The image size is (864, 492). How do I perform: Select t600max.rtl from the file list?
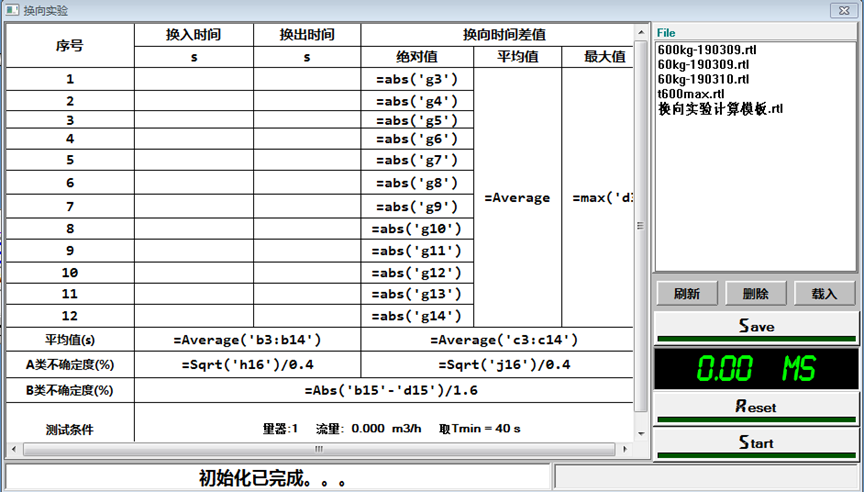[691, 93]
